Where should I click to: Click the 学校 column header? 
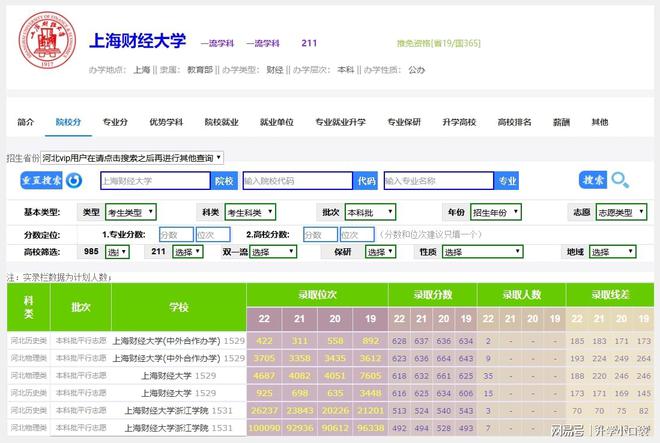click(x=179, y=307)
